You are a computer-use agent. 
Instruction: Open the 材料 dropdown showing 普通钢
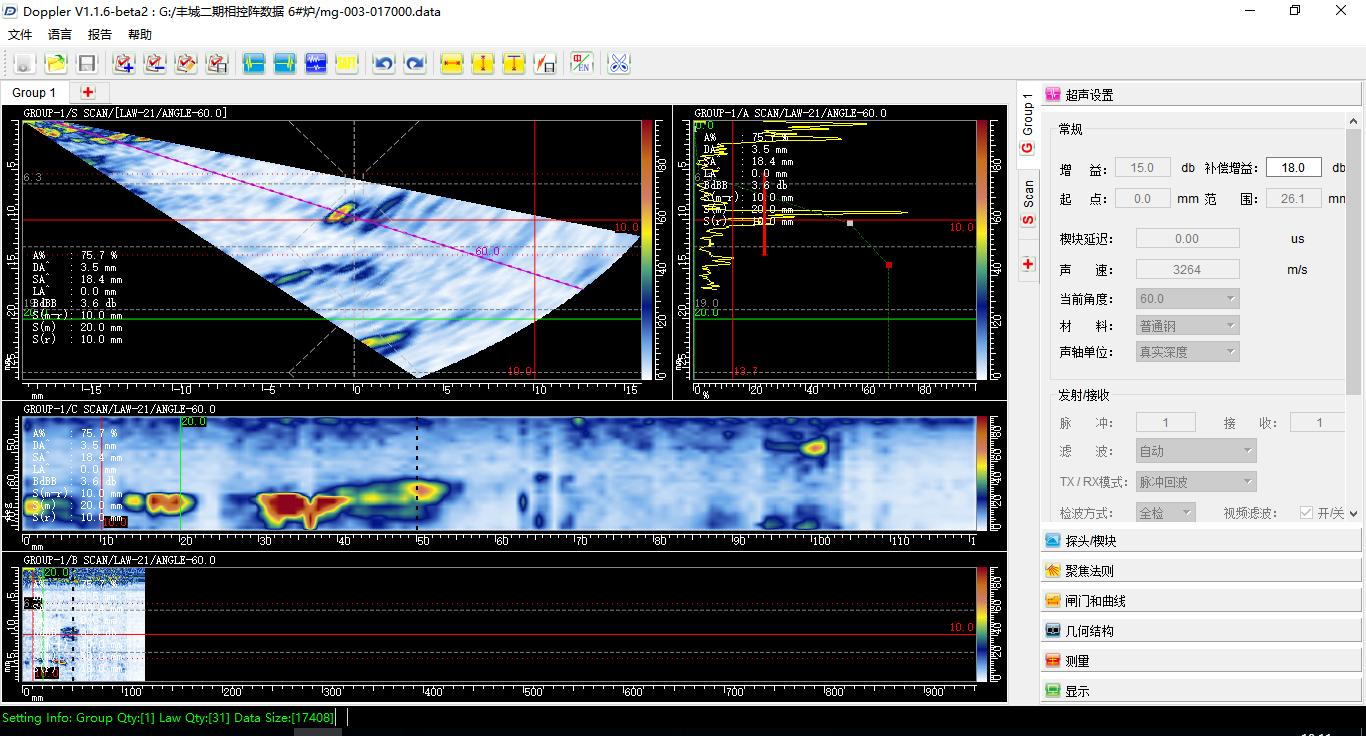pyautogui.click(x=1188, y=325)
